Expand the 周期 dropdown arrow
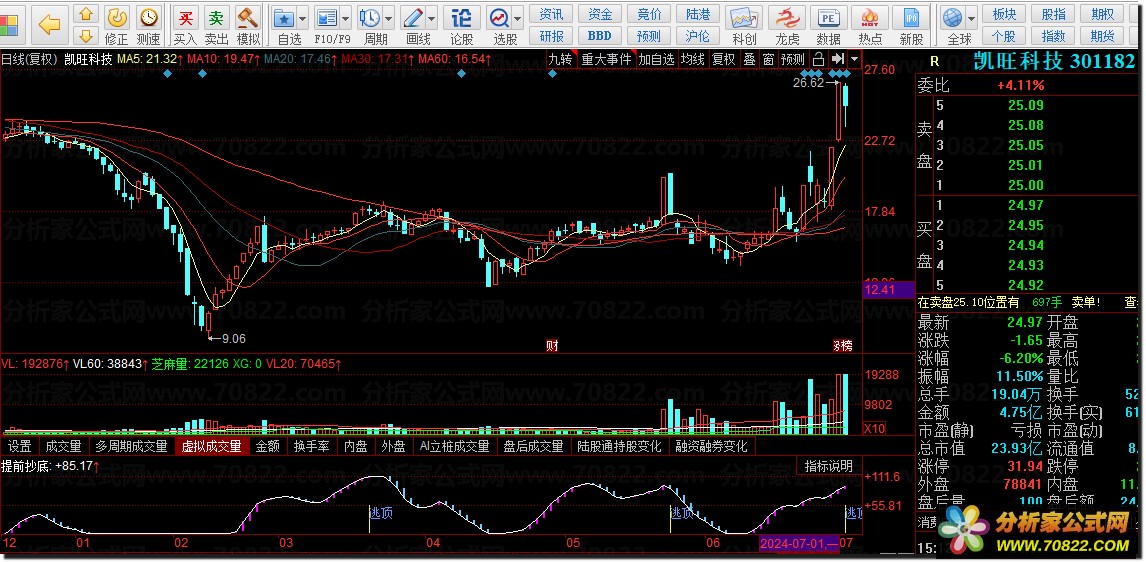1146x562 pixels. pyautogui.click(x=387, y=19)
